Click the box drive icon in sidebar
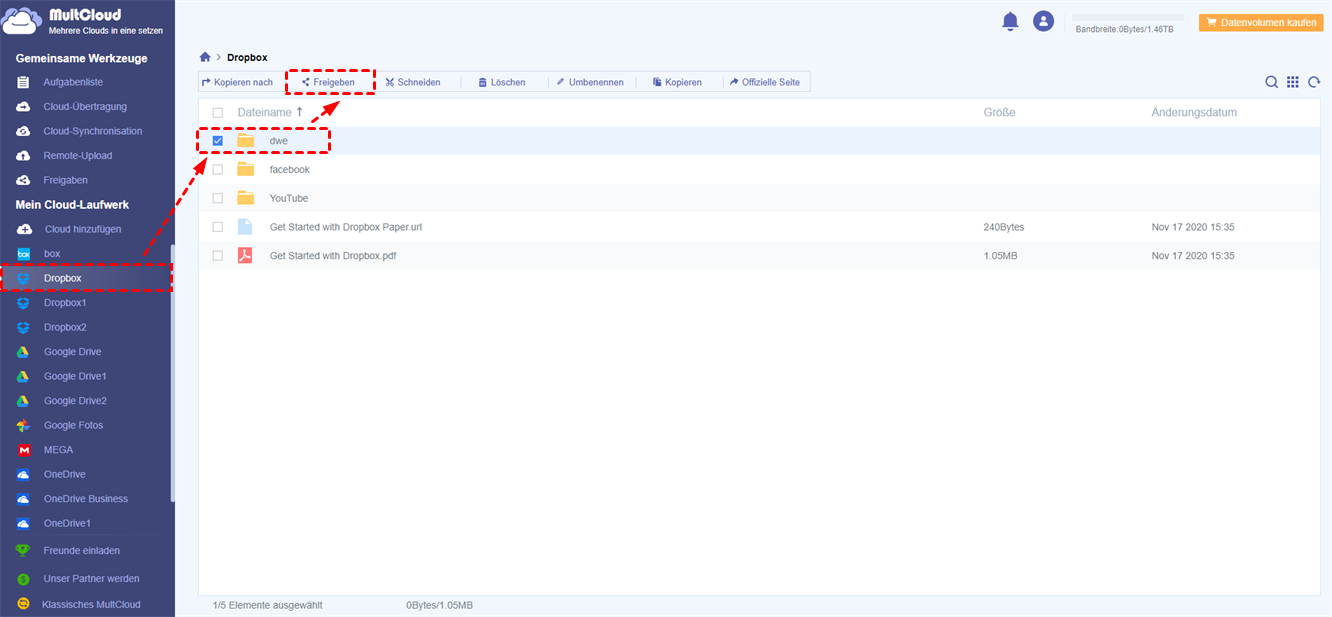Screen dimensions: 1332x617 [x=23, y=254]
